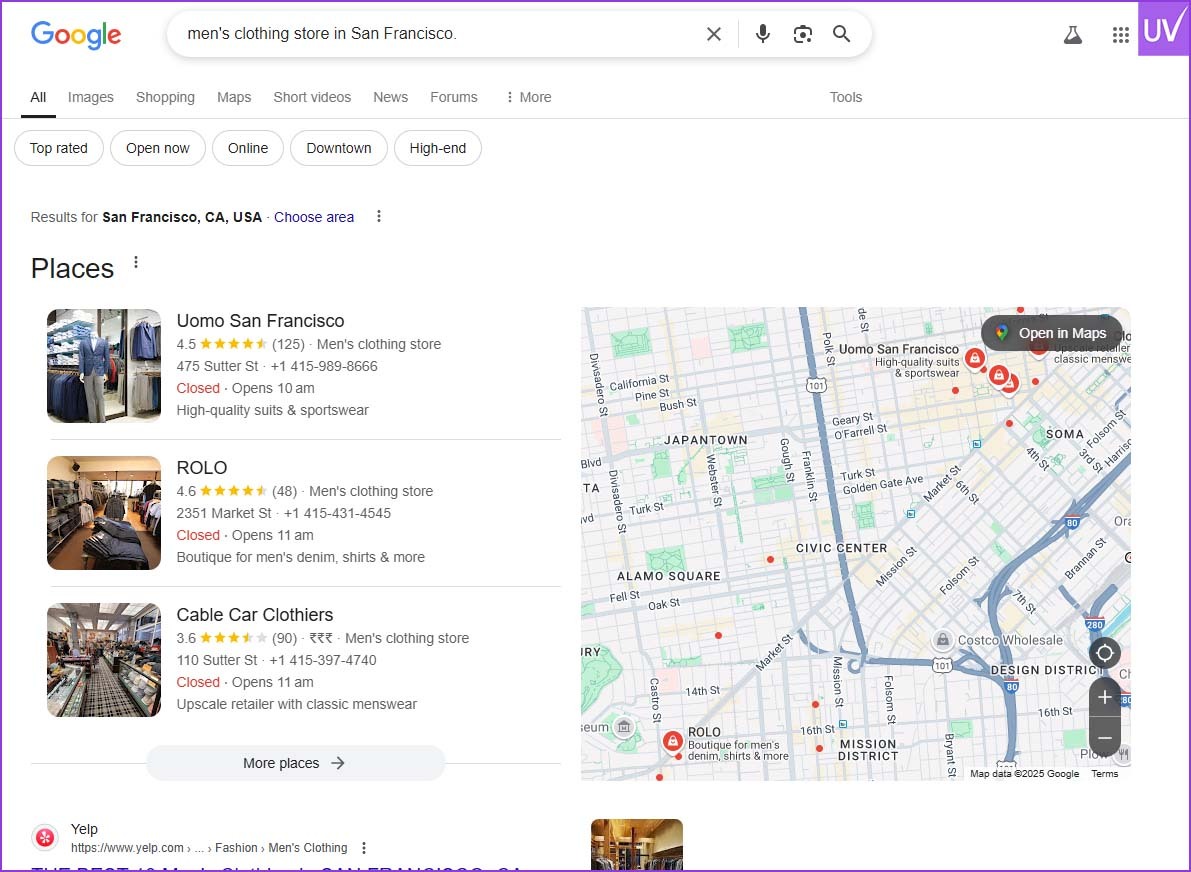Zoom in on the map
Viewport: 1191px width, 872px height.
click(1104, 697)
